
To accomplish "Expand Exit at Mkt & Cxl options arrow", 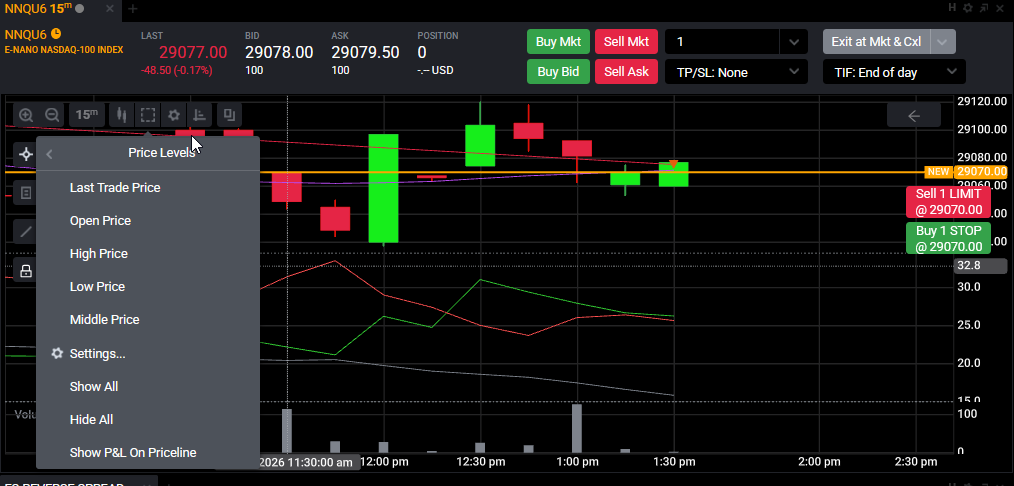I will [943, 42].
